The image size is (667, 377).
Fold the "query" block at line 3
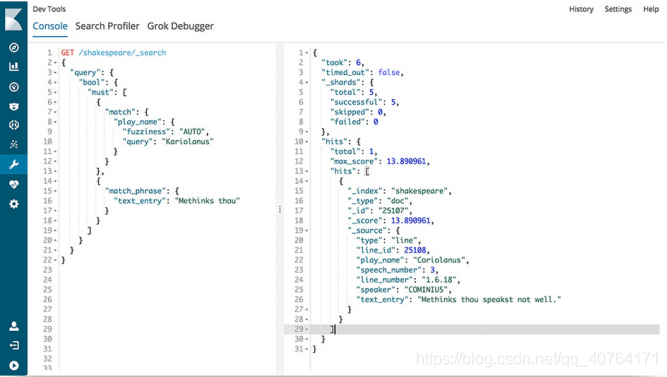[x=55, y=73]
